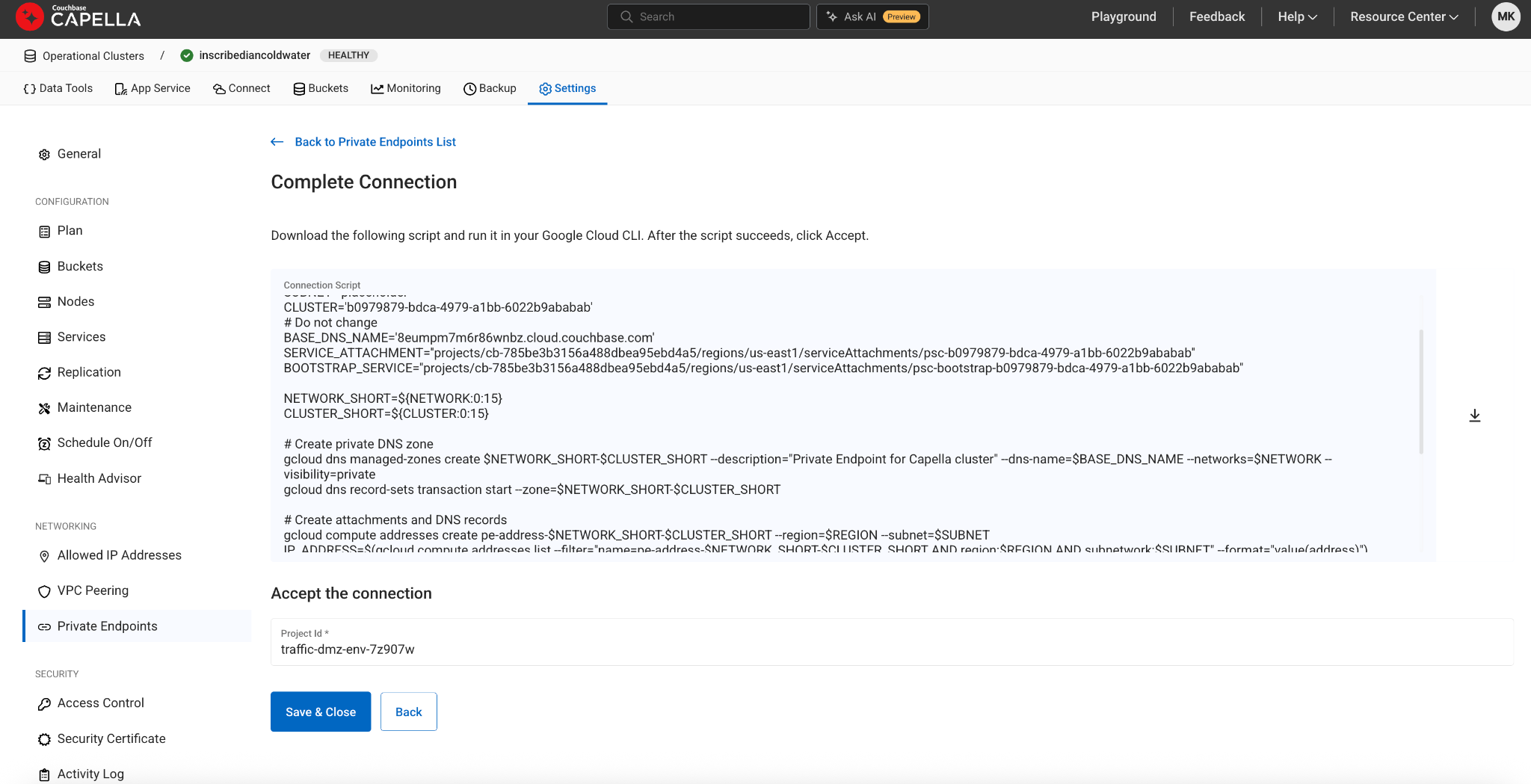Open the Health Advisor page
Screen dimensions: 1531x784
pyautogui.click(x=99, y=478)
